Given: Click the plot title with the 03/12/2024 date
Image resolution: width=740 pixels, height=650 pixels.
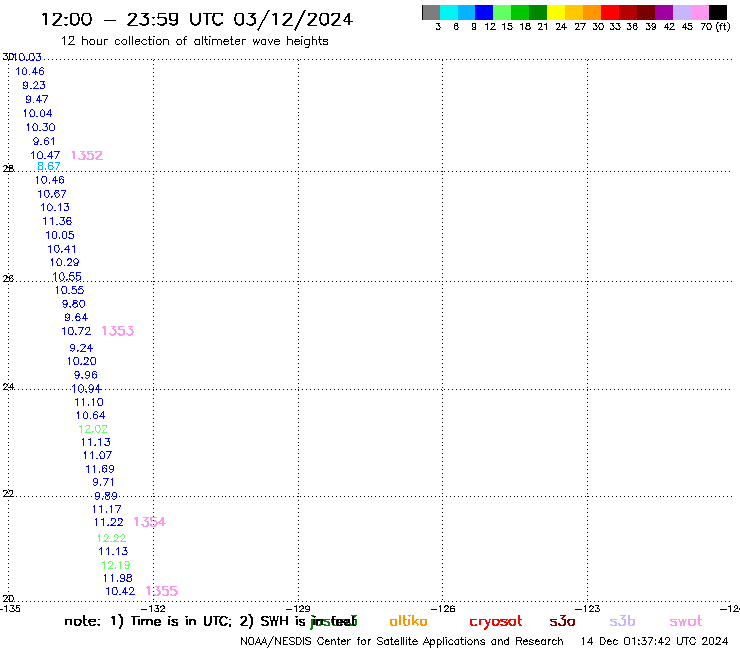Looking at the screenshot, I should pos(197,19).
